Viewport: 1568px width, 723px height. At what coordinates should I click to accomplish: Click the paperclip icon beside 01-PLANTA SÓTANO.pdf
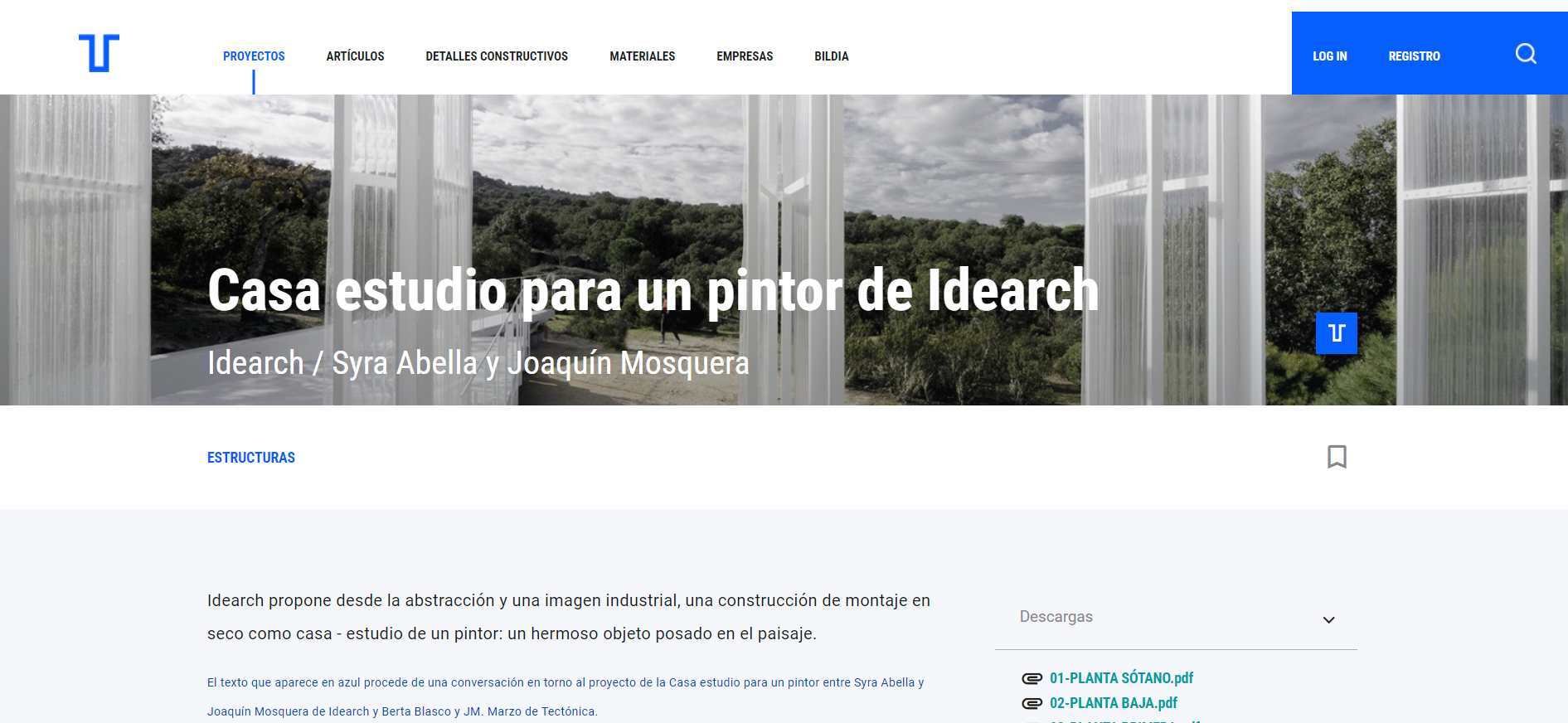coord(1032,678)
